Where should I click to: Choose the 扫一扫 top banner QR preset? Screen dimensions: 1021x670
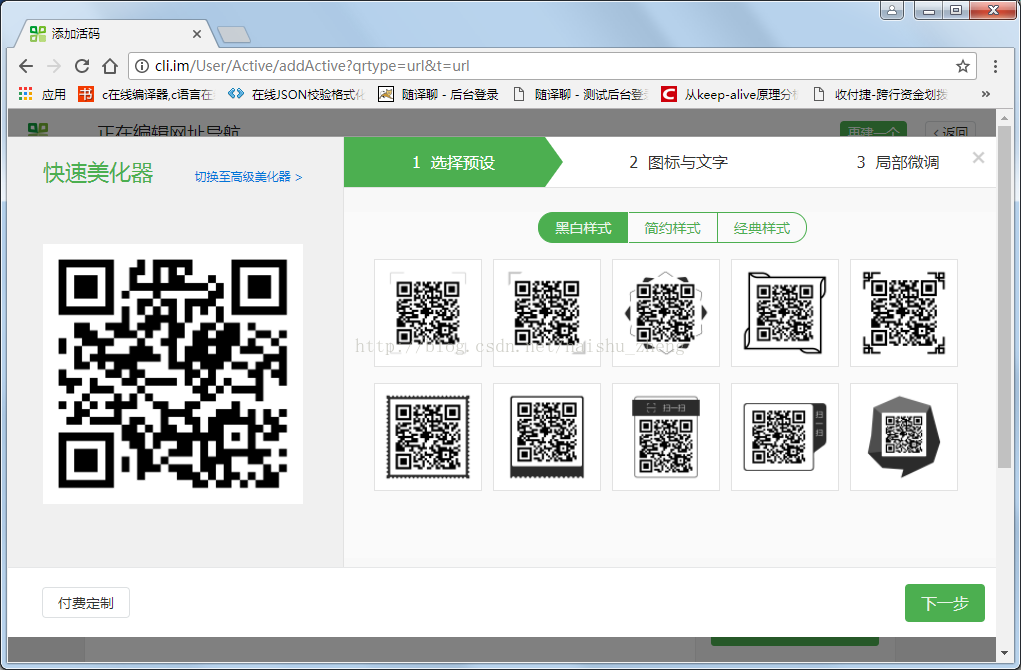665,437
